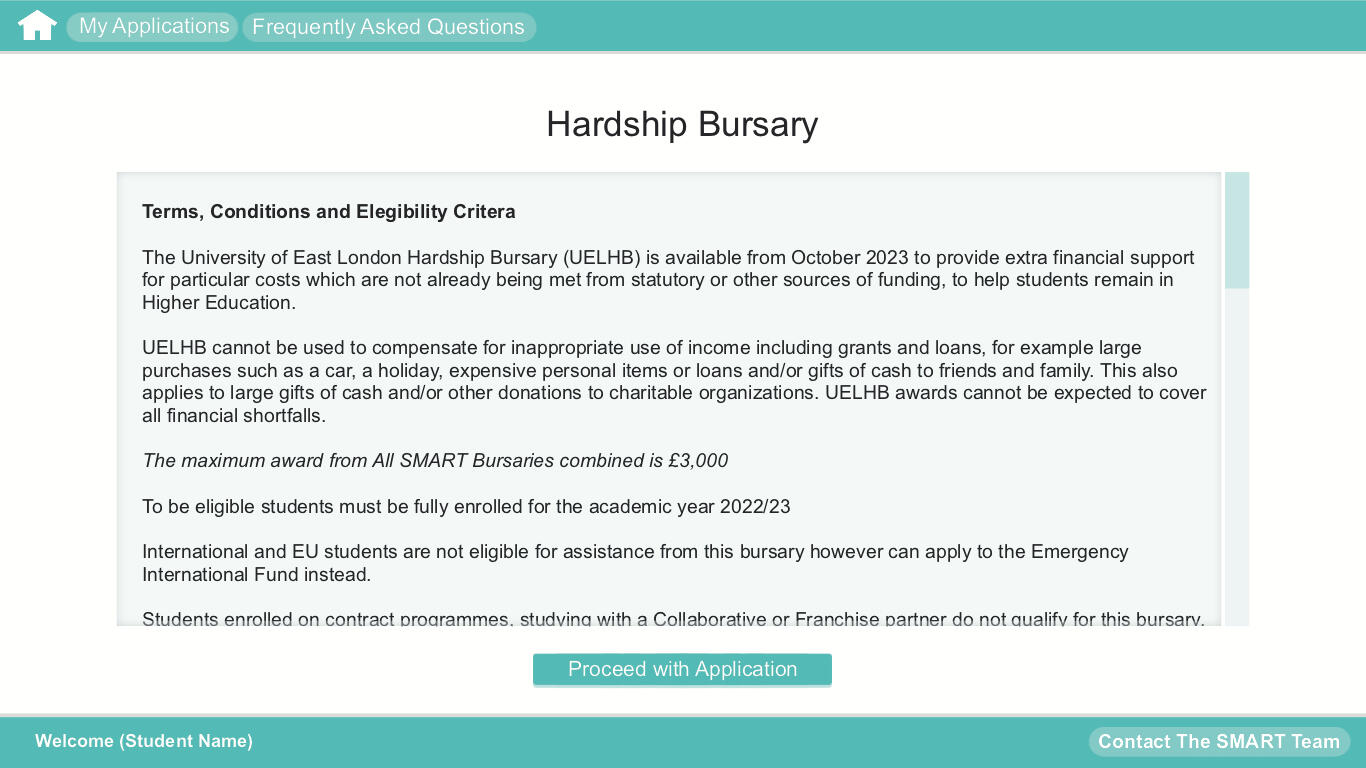Click the paragraph introducing the UELHB bursary
The image size is (1366, 768).
tap(668, 280)
